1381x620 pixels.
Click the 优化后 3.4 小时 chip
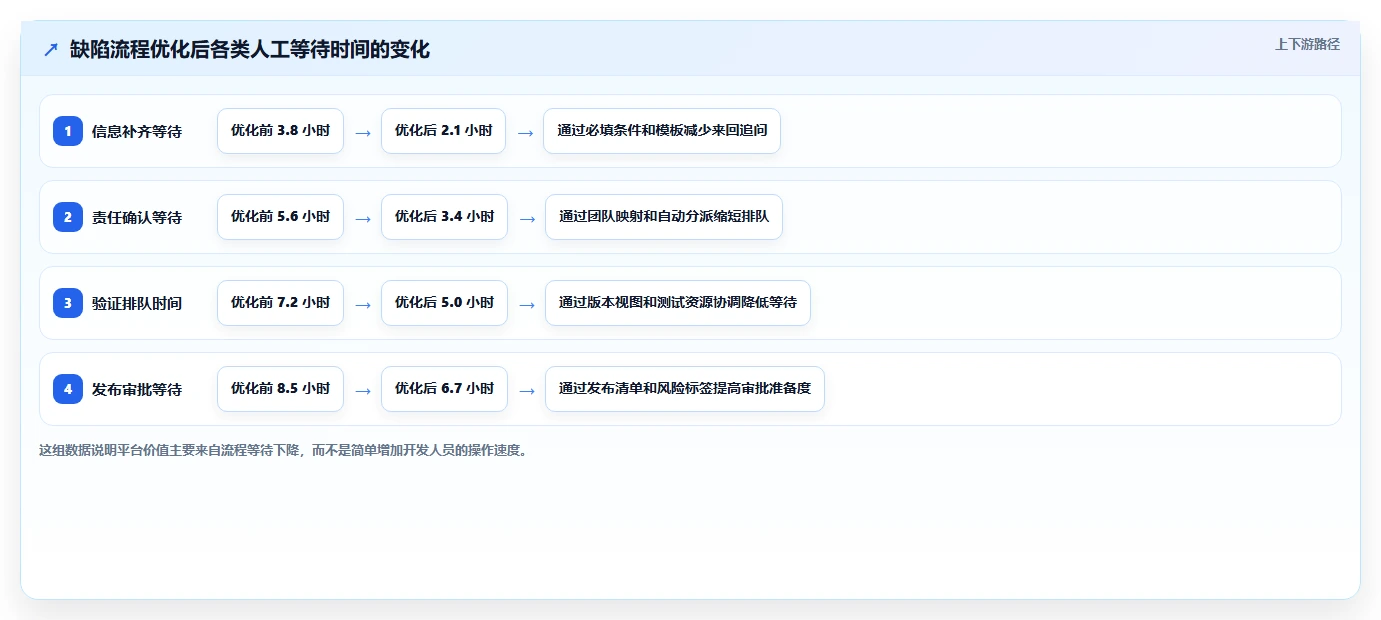click(444, 217)
